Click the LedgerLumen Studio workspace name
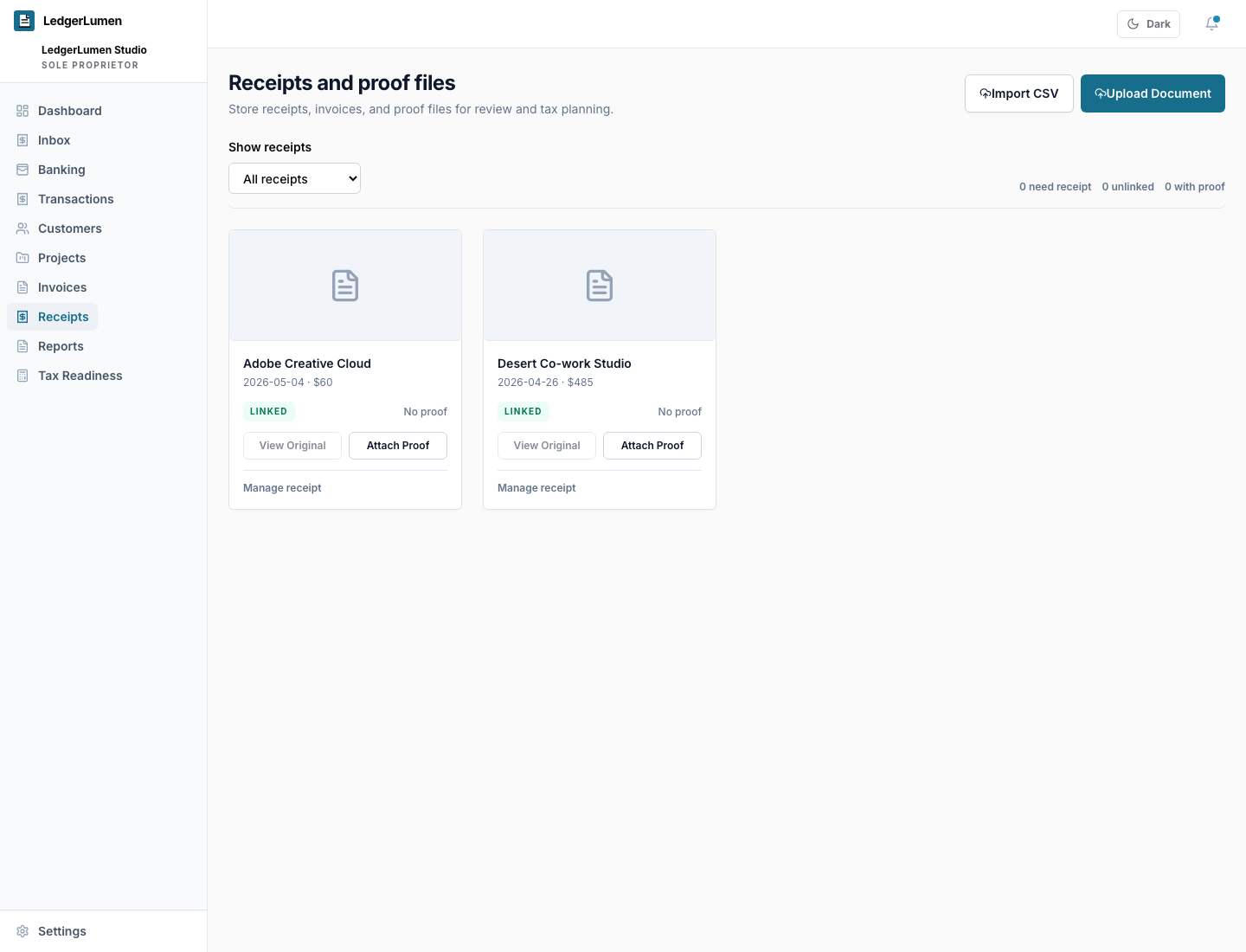The width and height of the screenshot is (1246, 952). [94, 50]
